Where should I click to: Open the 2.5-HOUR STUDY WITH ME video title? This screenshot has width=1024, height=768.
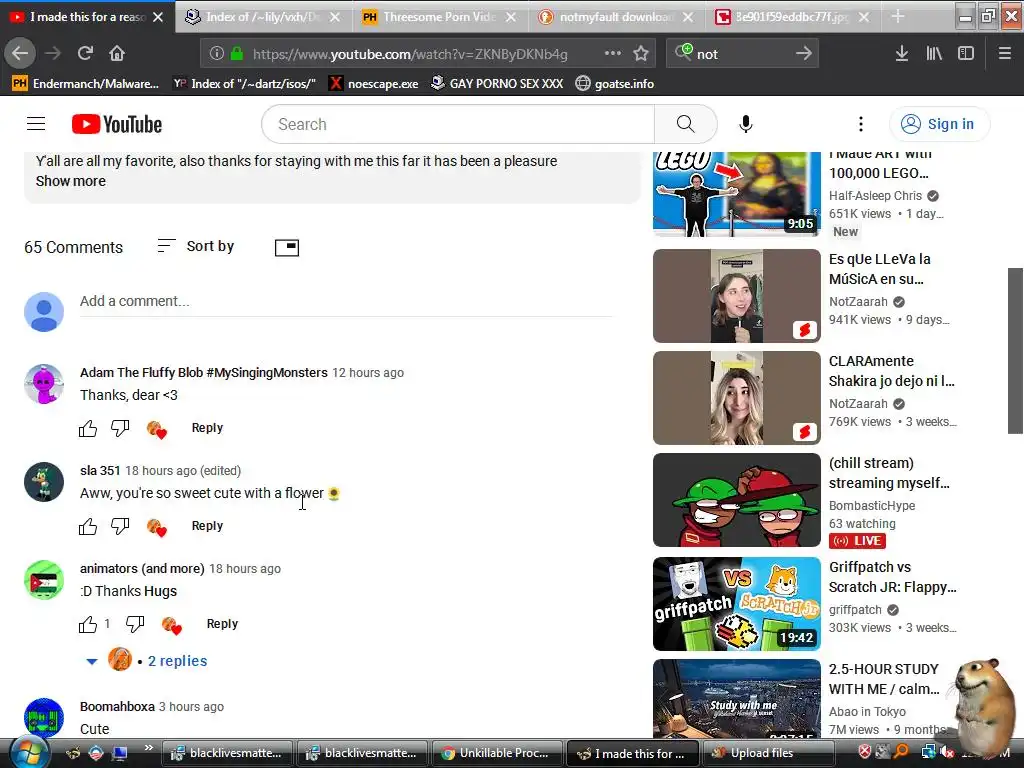coord(884,679)
